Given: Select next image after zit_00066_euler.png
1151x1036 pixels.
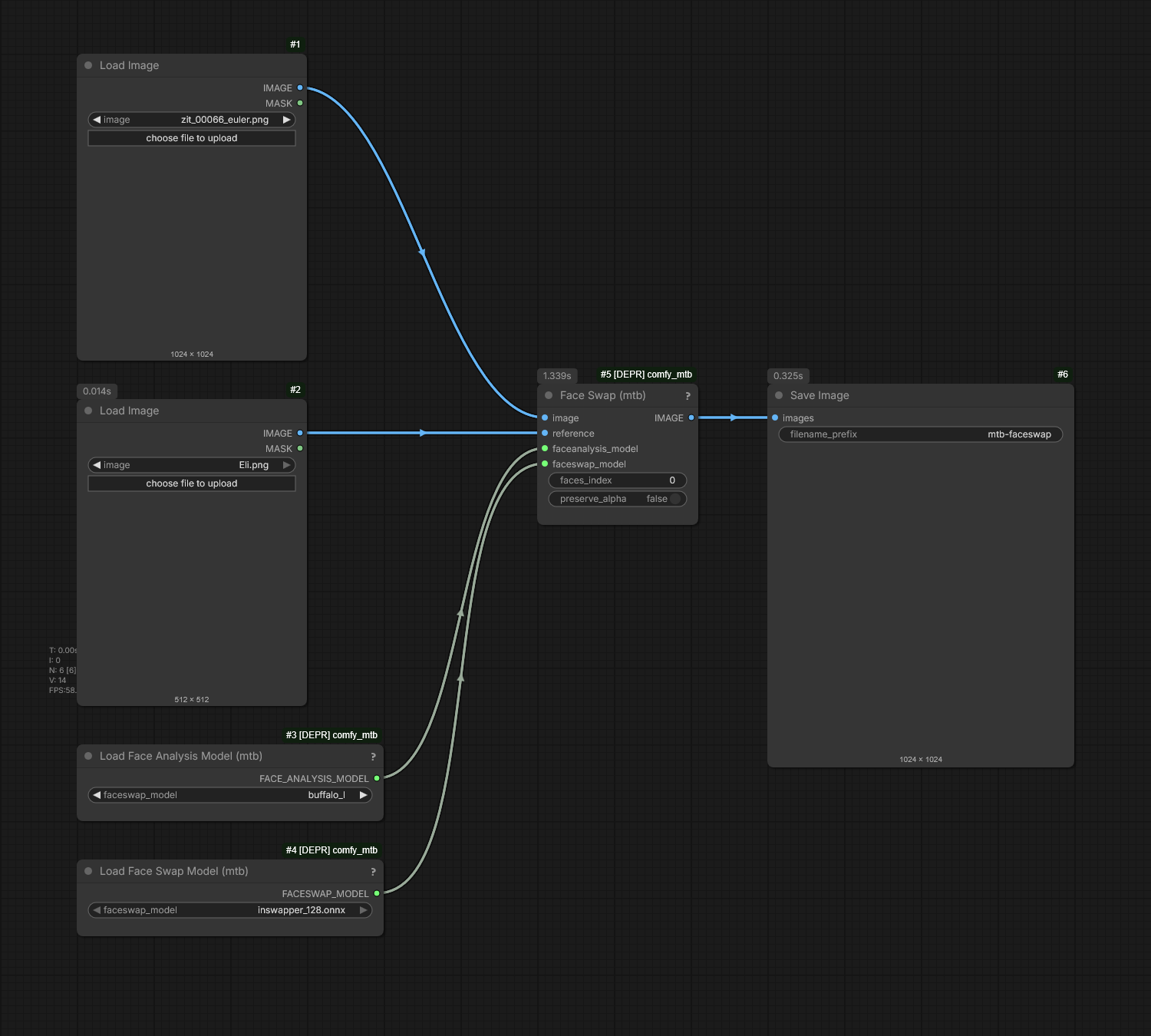Looking at the screenshot, I should coord(286,120).
